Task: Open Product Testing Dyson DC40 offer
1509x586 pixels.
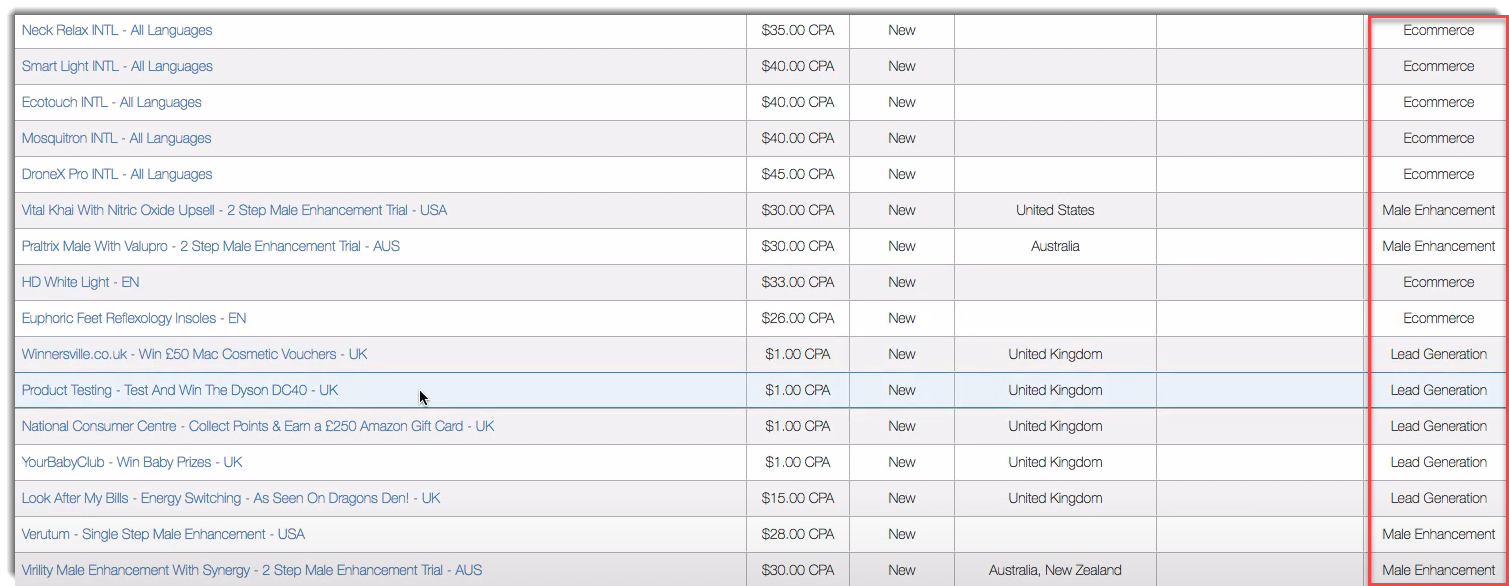Action: (180, 390)
